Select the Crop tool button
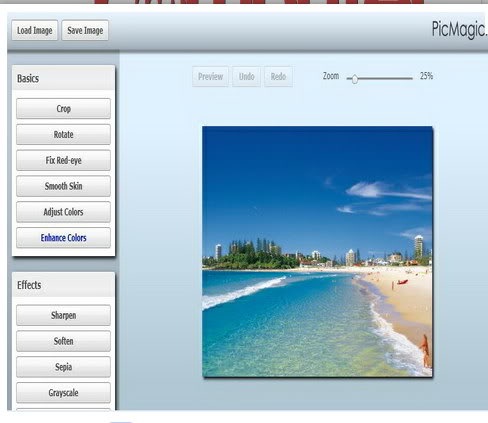This screenshot has height=423, width=488. coord(63,108)
